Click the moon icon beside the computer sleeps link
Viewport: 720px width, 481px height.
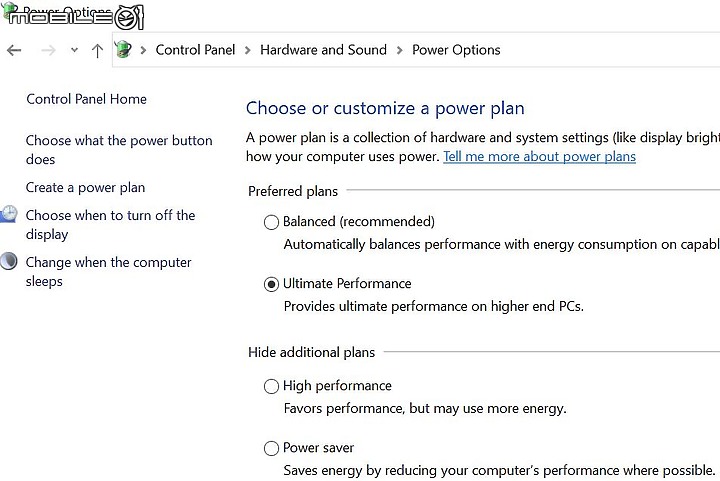coord(9,262)
